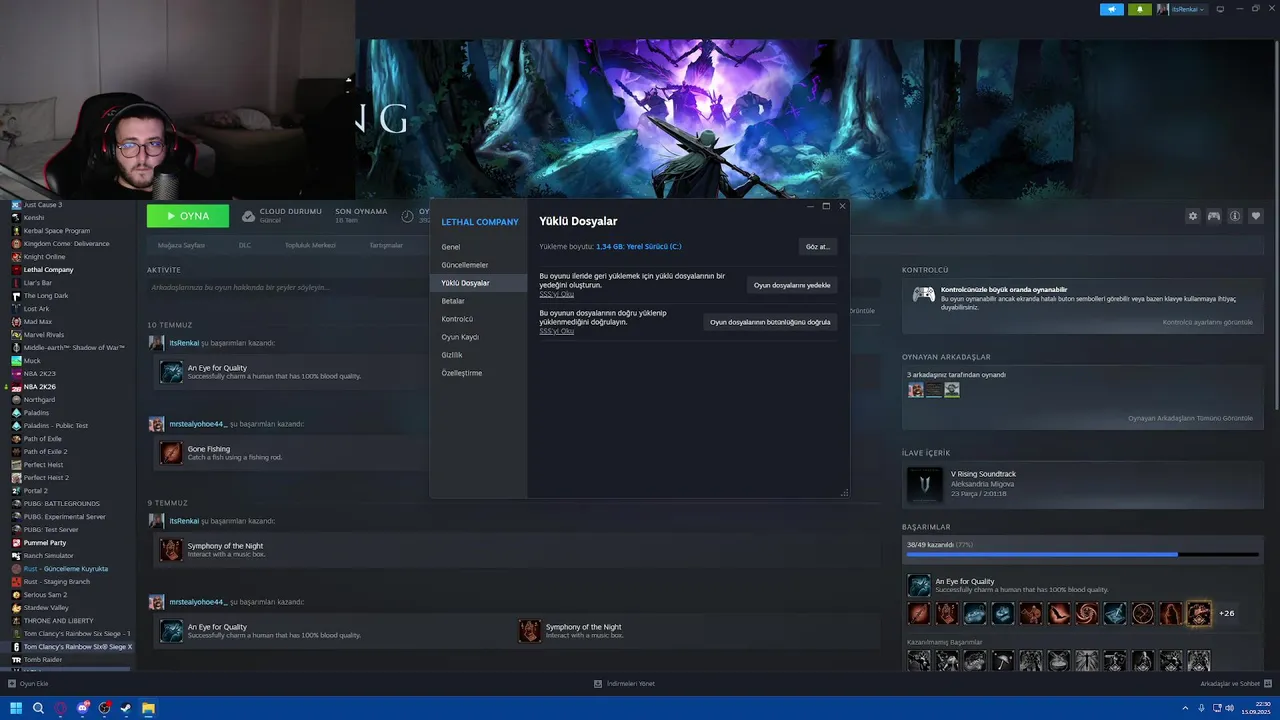Open SSS'yi Oku link under verify text
The image size is (1280, 720).
click(556, 331)
